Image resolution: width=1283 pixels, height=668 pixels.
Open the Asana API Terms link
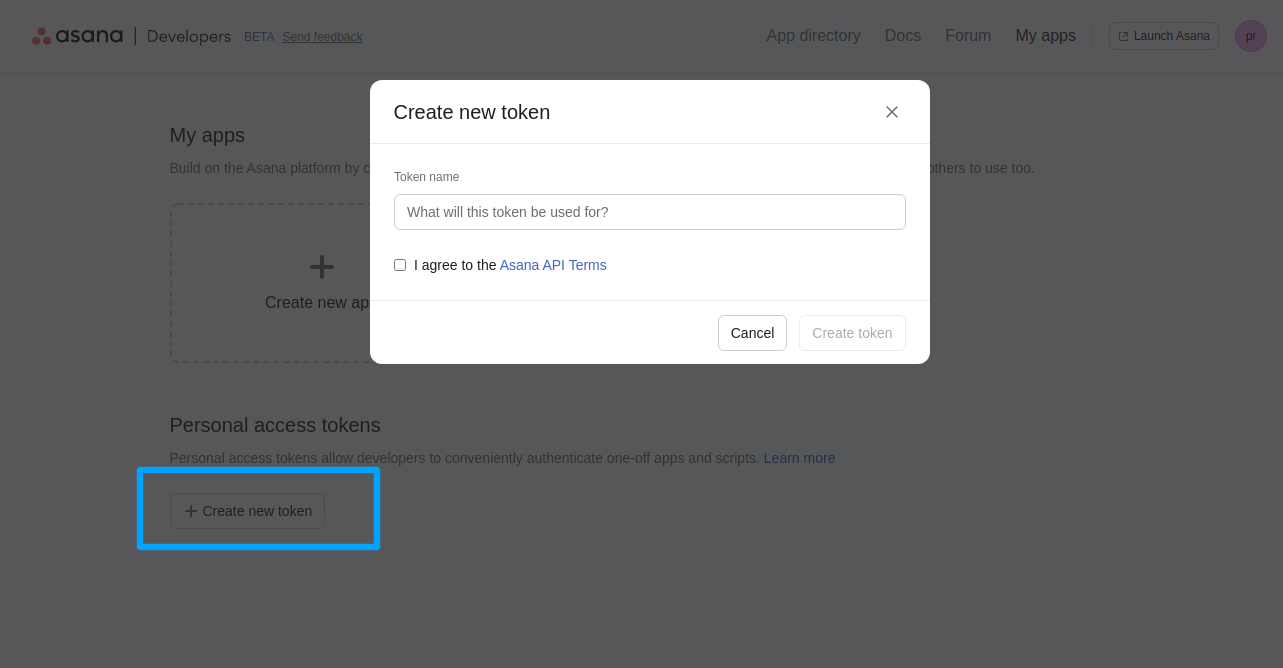pos(552,265)
